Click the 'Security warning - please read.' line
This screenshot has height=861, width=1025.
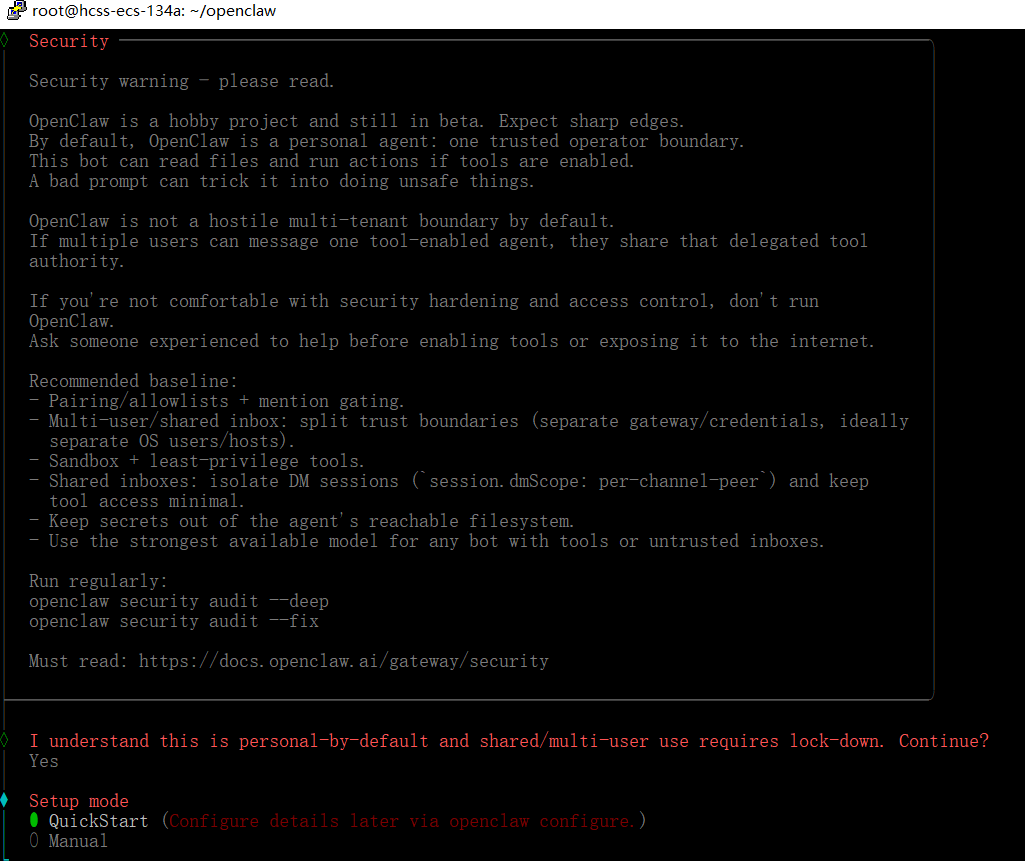click(182, 81)
